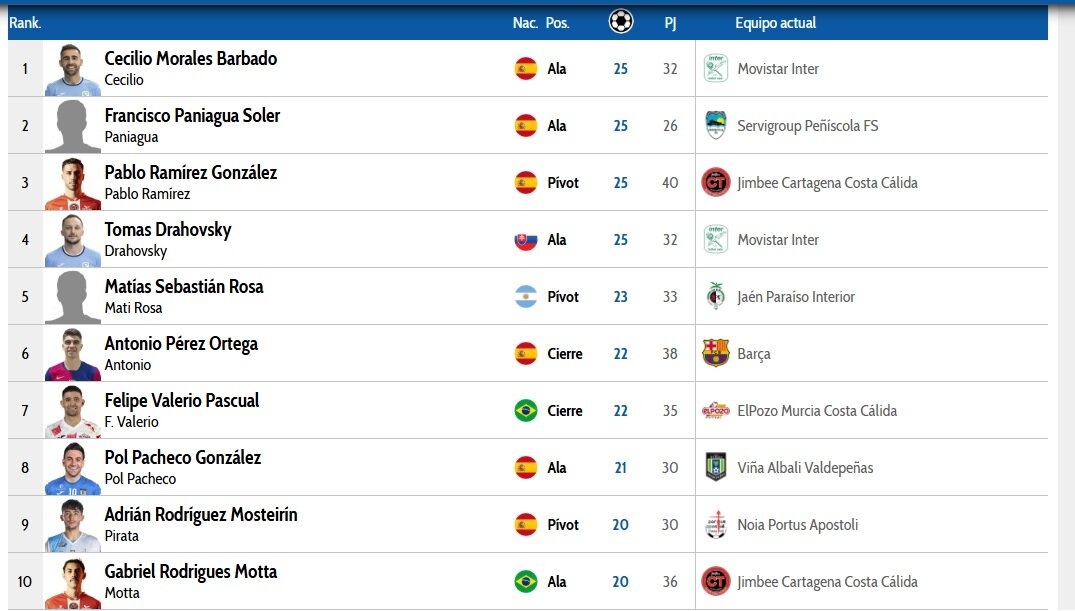Open the ElPozo Murcia logo icon
This screenshot has height=611, width=1075.
716,410
